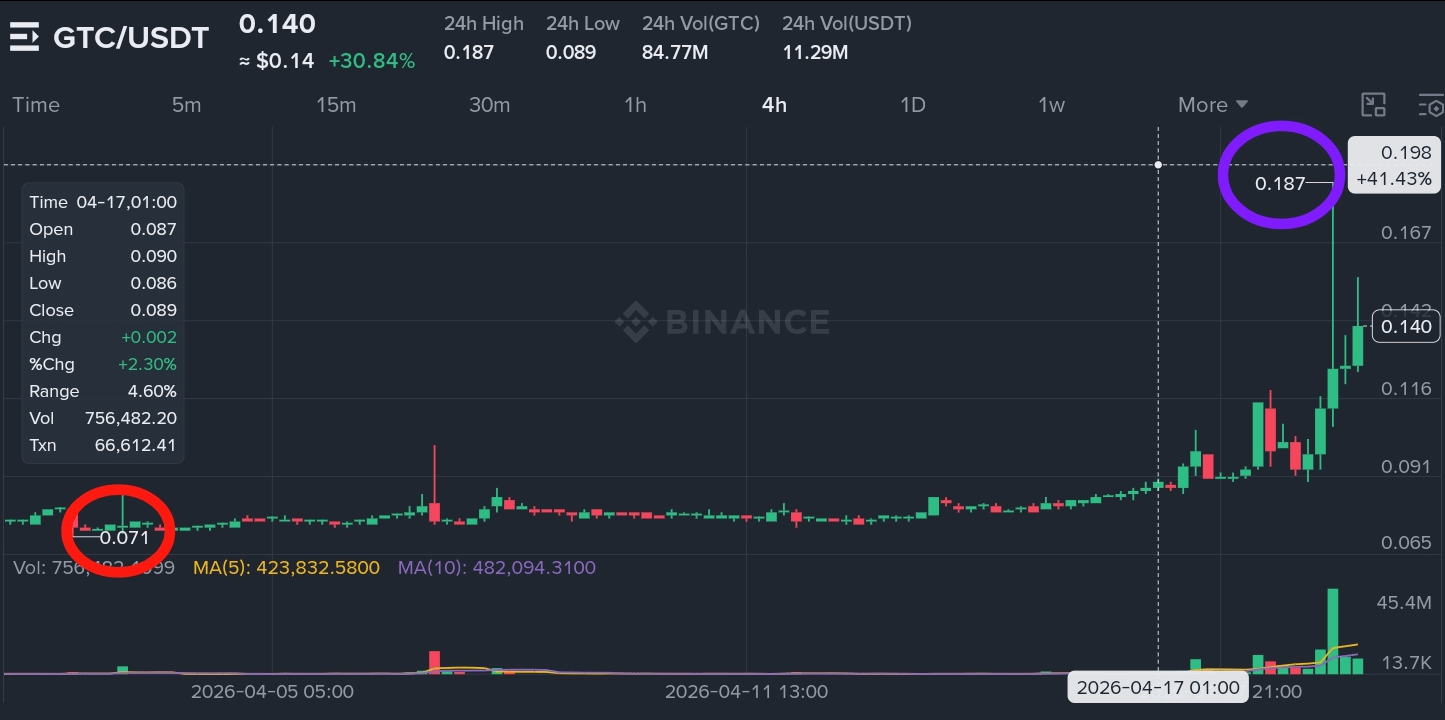Select the 5m interval tab
This screenshot has height=720, width=1445.
click(x=186, y=105)
